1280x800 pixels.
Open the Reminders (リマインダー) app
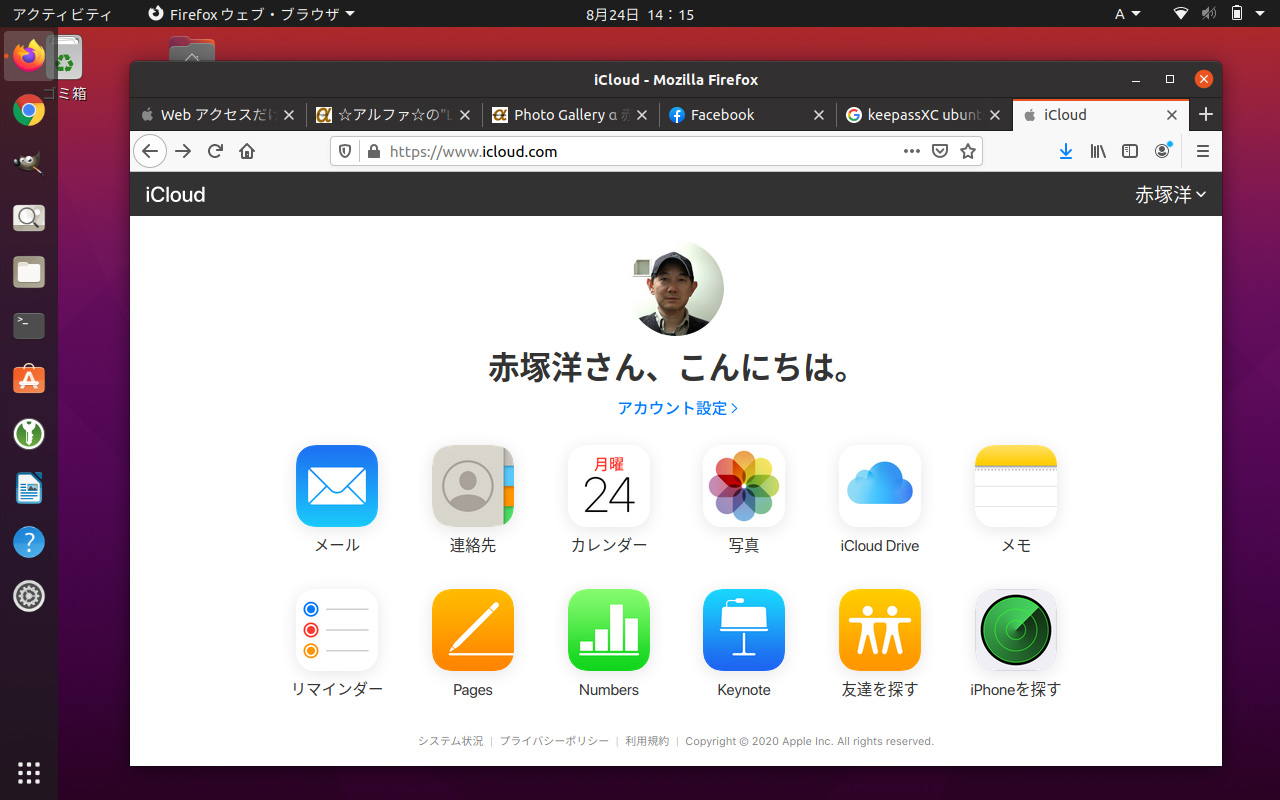(337, 630)
